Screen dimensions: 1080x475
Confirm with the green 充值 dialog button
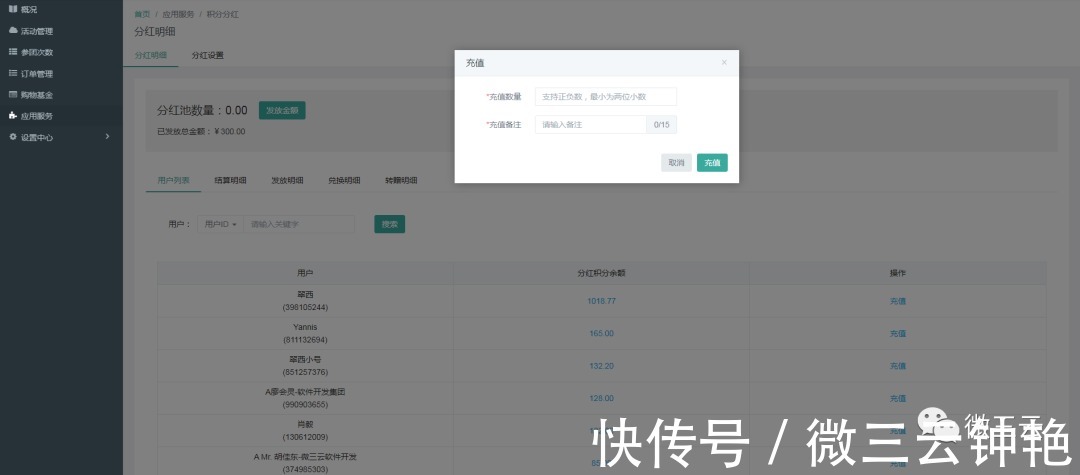(712, 162)
